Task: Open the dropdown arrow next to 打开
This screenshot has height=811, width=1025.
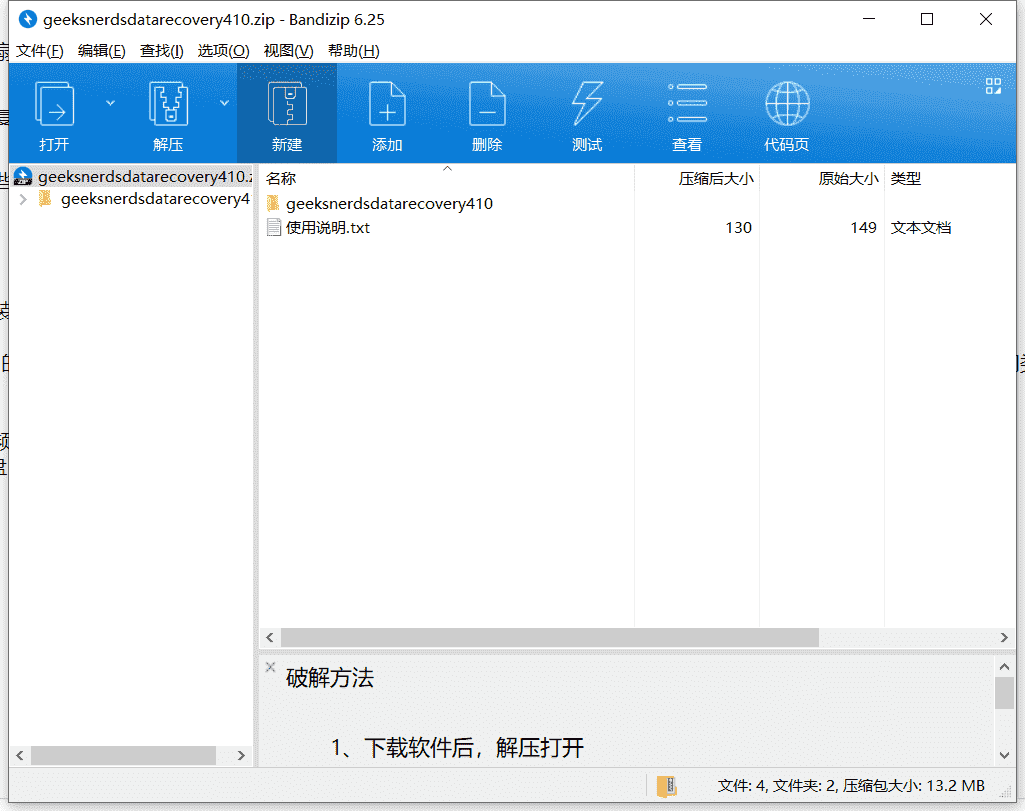Action: [x=110, y=103]
